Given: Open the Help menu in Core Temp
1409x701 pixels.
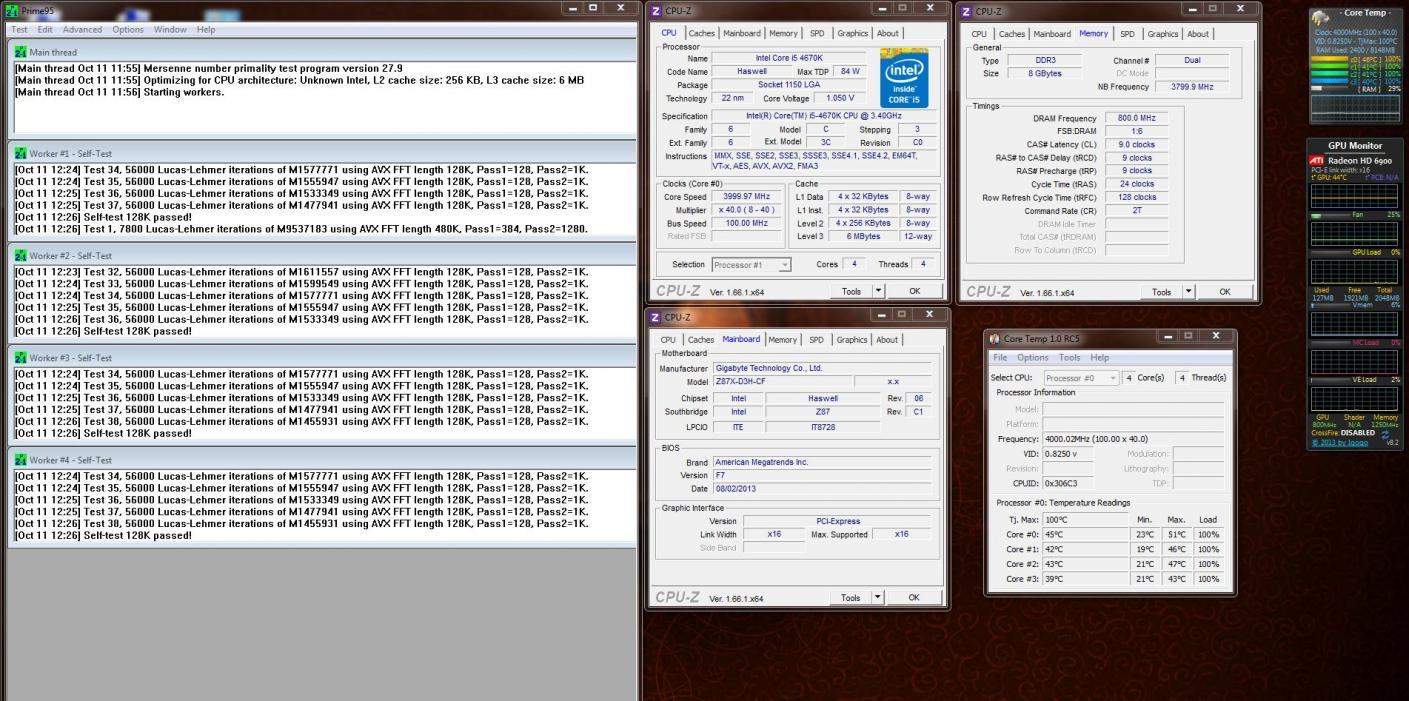Looking at the screenshot, I should (x=1100, y=357).
